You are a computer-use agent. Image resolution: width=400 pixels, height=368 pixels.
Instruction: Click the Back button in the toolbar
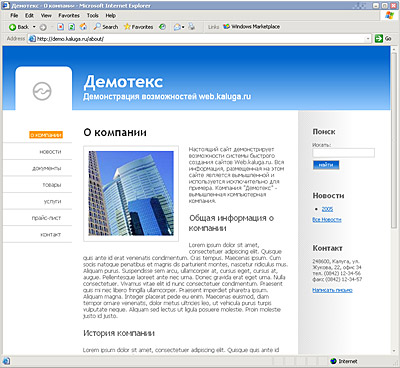(x=19, y=27)
